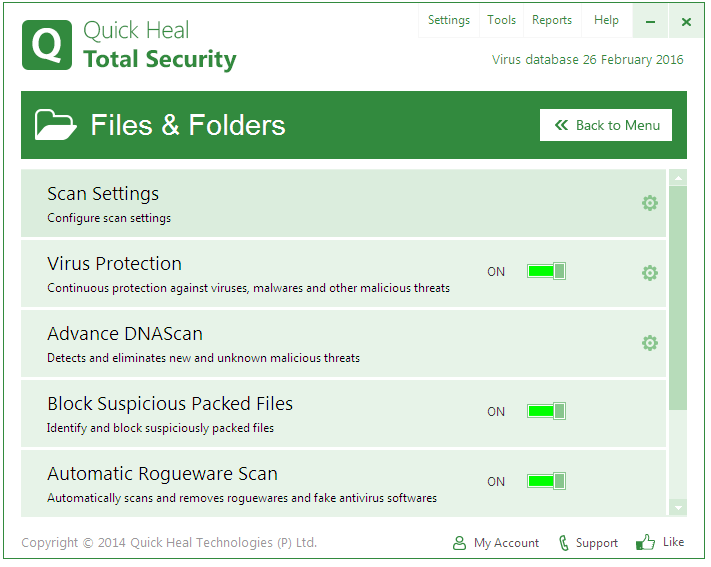Open the Reports menu

point(552,20)
